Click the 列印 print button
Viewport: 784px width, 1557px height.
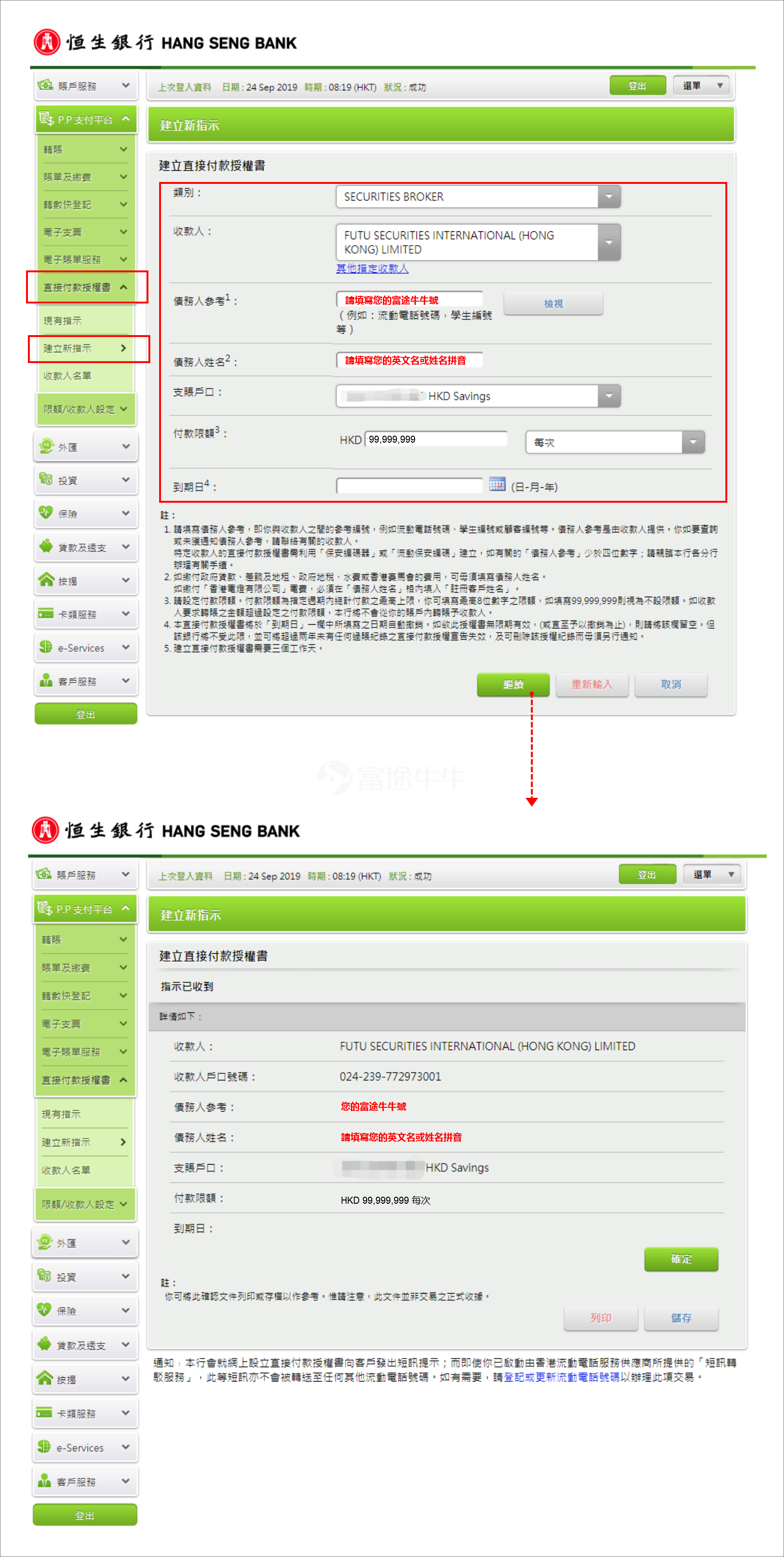coord(601,1318)
